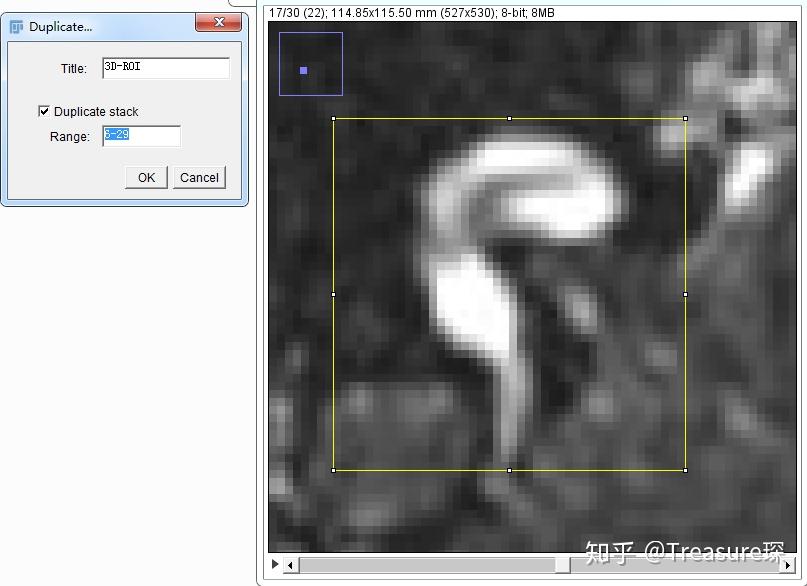Cancel the Duplicate dialog
This screenshot has height=586, width=807.
coord(199,177)
